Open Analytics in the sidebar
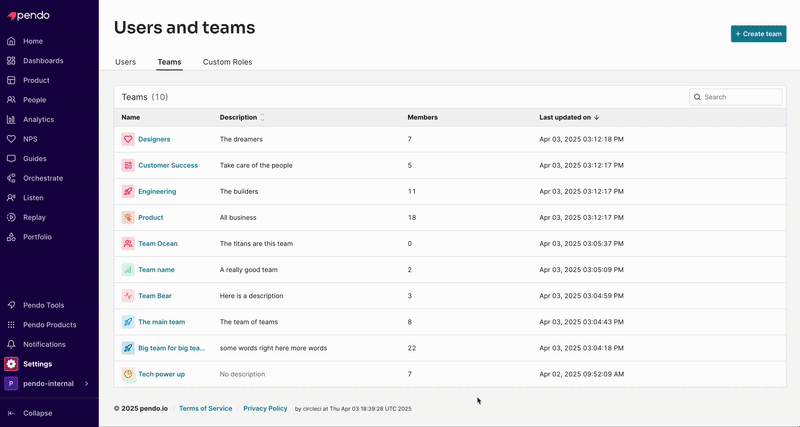Image resolution: width=800 pixels, height=427 pixels. pyautogui.click(x=38, y=119)
